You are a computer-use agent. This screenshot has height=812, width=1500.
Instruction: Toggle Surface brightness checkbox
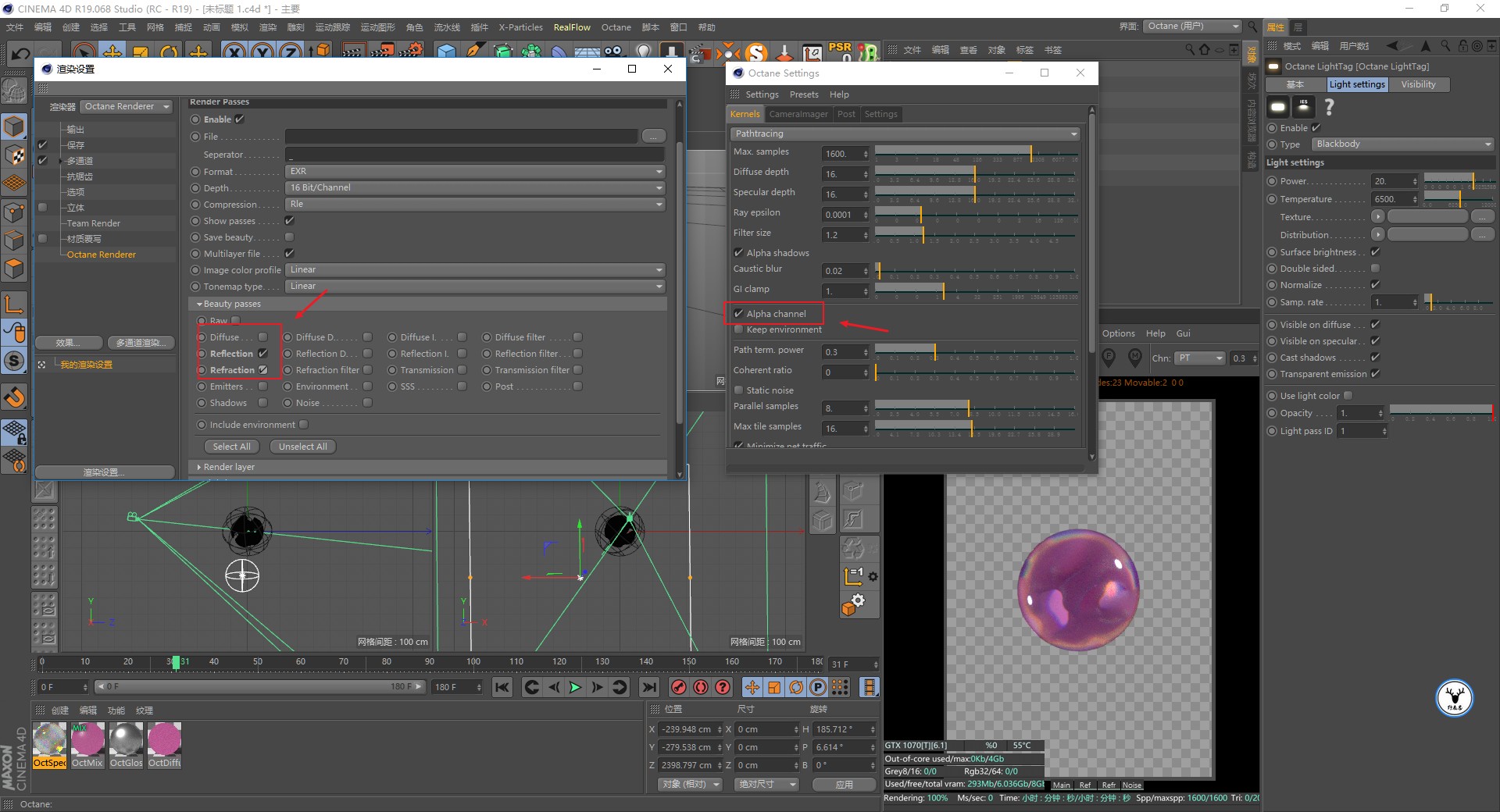click(1375, 252)
